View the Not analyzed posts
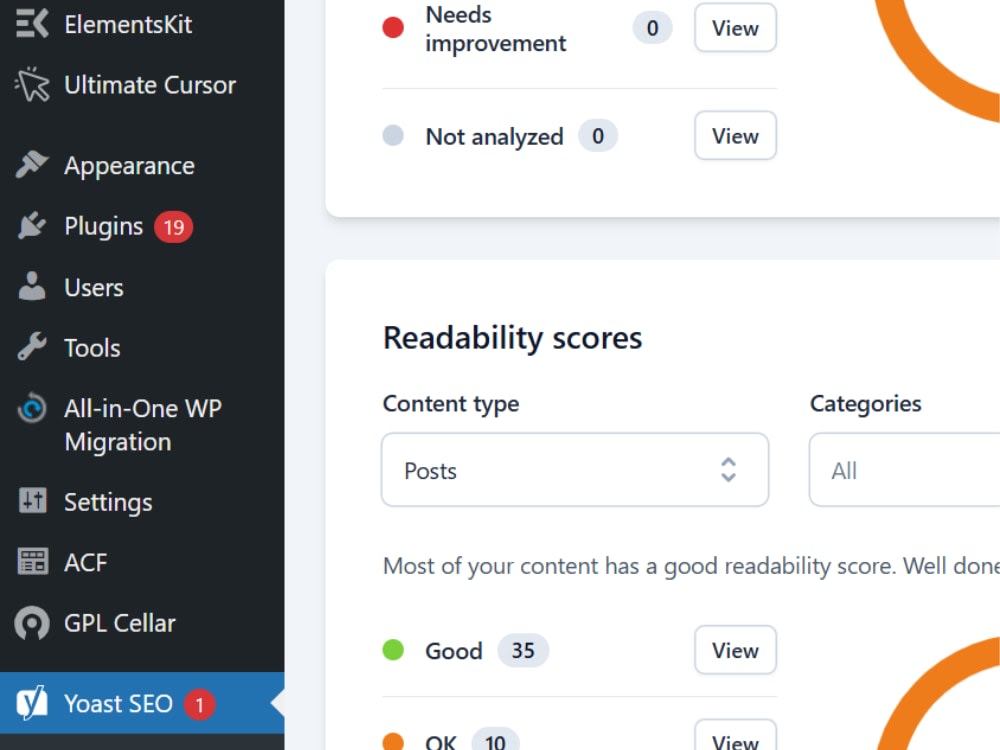The image size is (1000, 750). point(735,135)
